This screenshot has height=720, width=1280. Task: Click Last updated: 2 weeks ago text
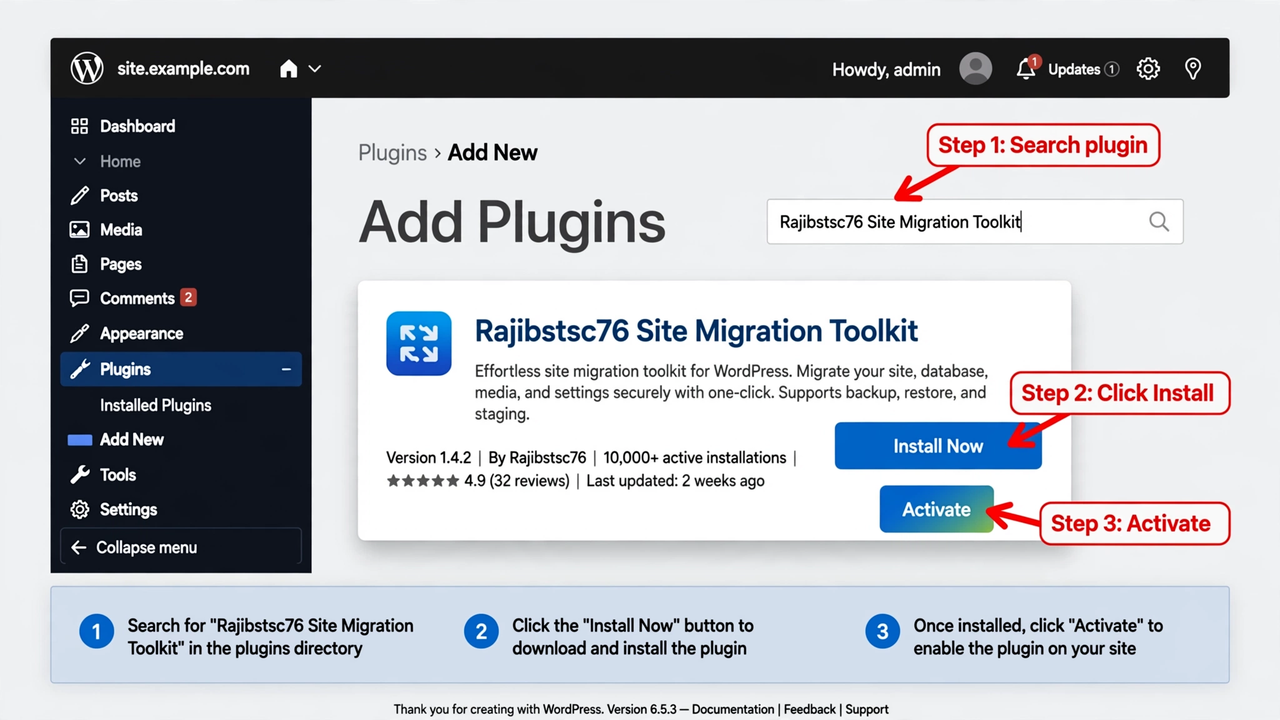coord(675,481)
